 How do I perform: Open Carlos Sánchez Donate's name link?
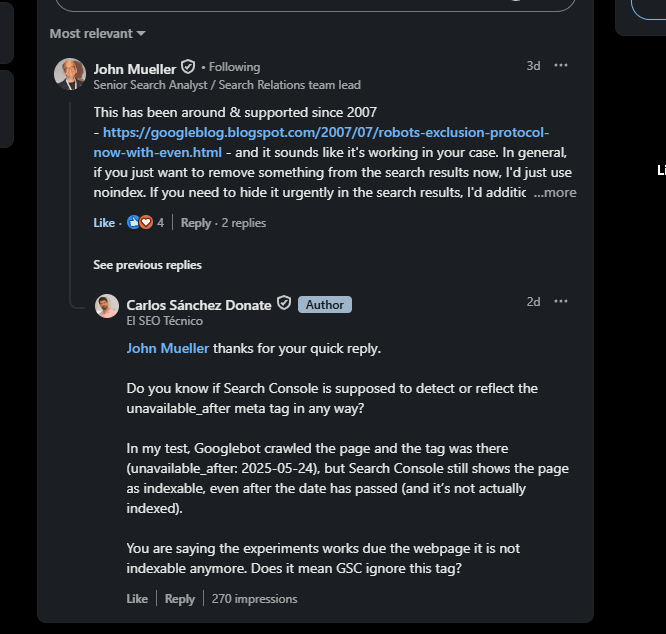click(199, 304)
